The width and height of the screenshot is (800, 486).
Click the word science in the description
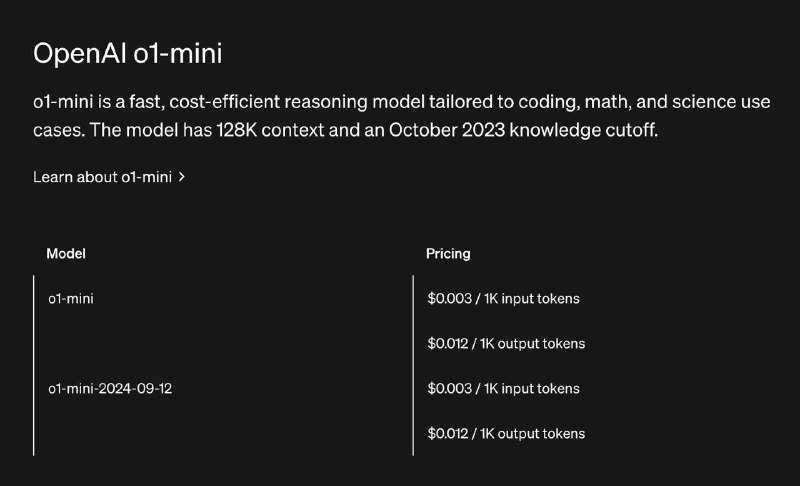click(x=704, y=101)
